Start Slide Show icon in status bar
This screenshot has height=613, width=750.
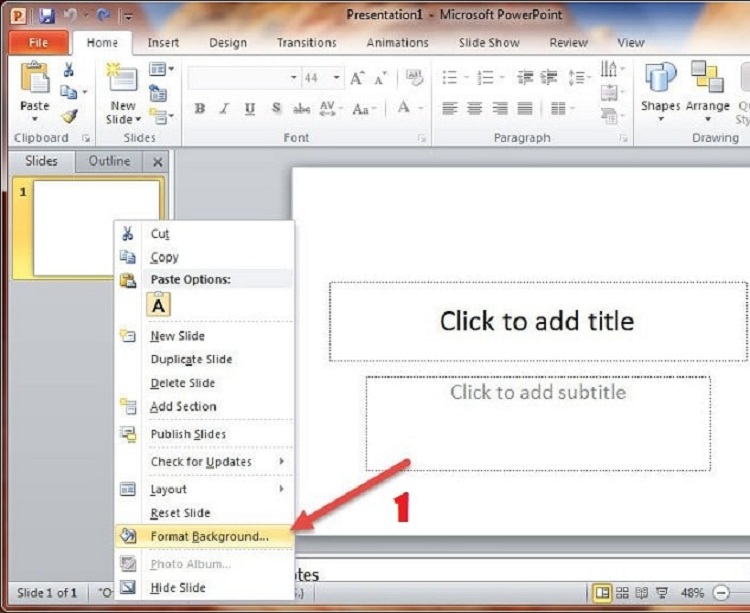(x=662, y=593)
